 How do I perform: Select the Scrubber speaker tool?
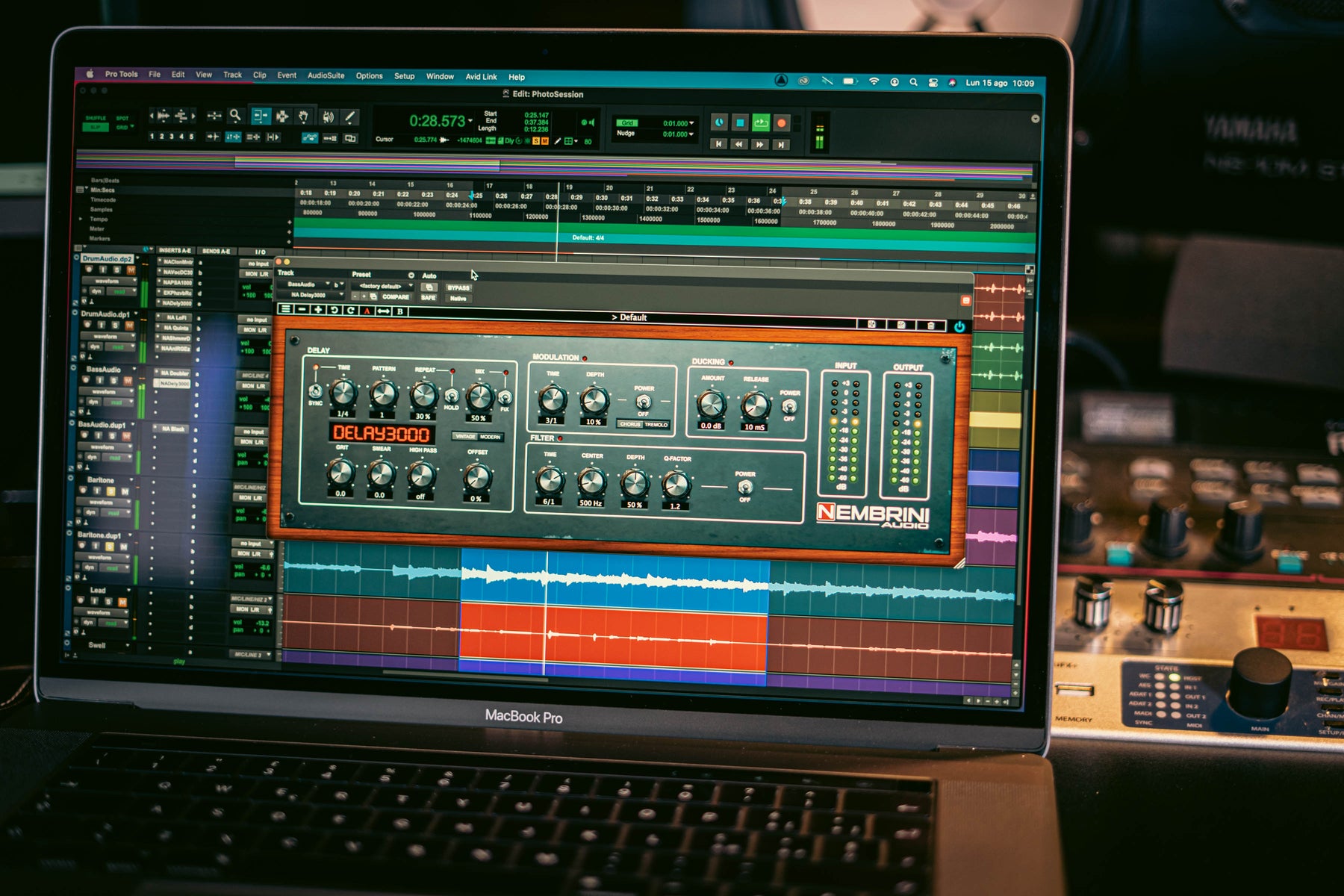click(x=328, y=116)
